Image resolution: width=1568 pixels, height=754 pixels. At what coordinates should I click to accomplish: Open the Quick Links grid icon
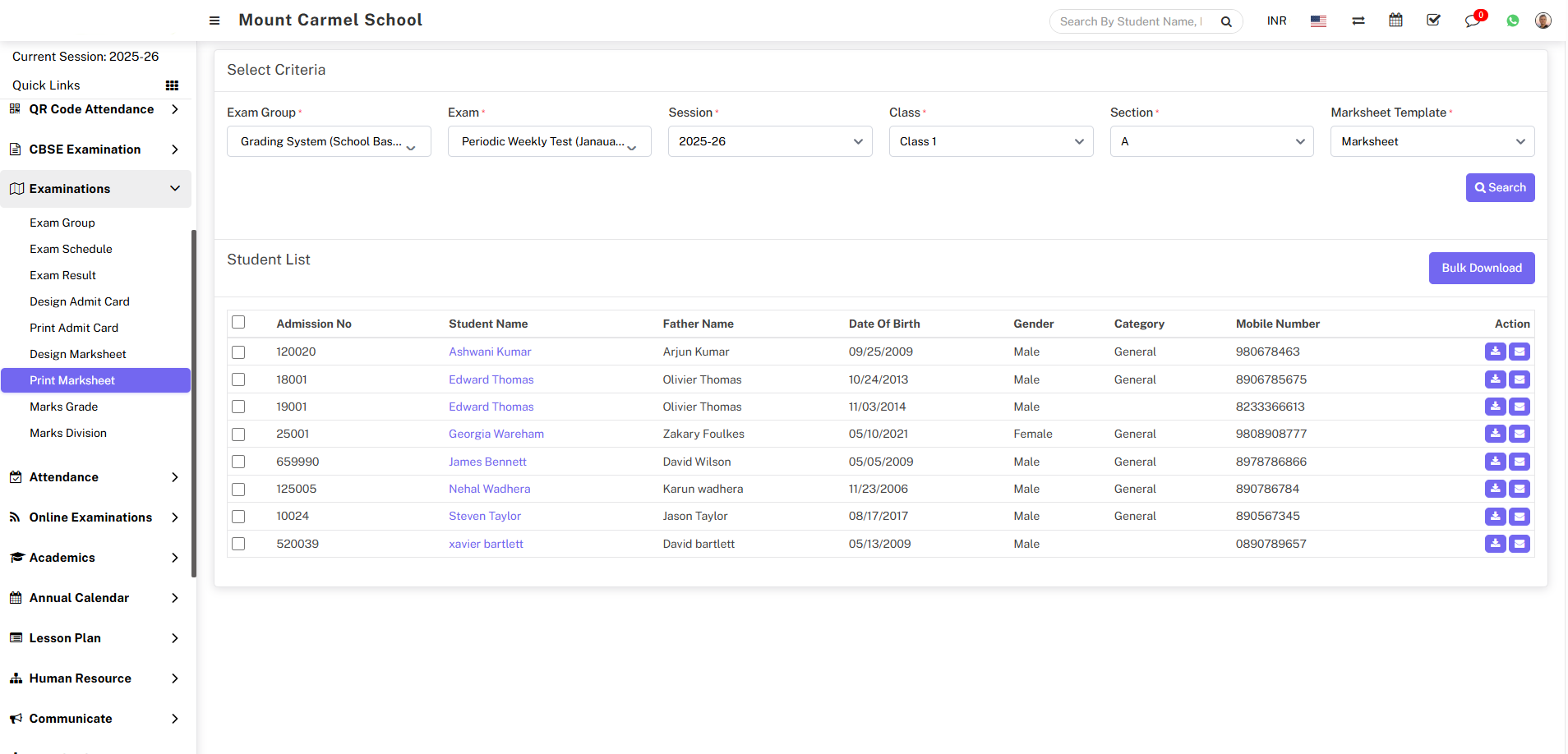coord(172,85)
